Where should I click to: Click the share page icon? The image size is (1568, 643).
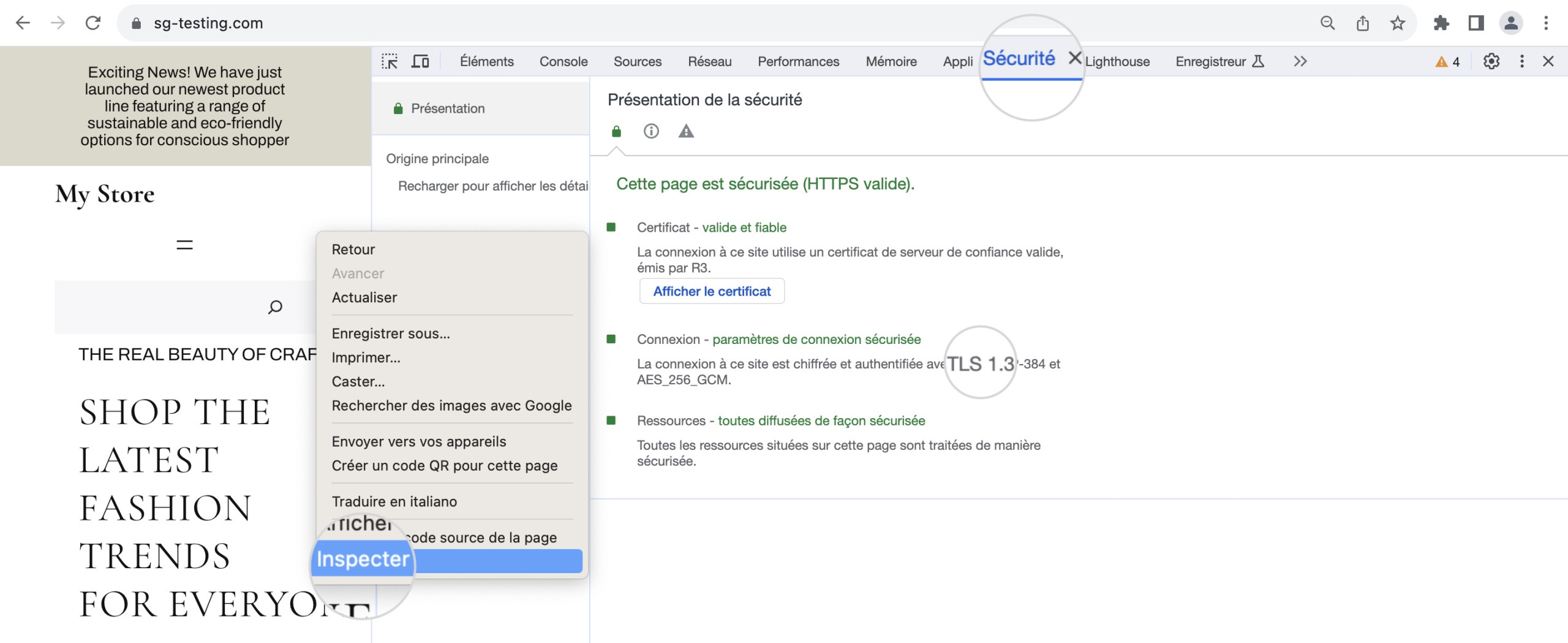pyautogui.click(x=1362, y=23)
